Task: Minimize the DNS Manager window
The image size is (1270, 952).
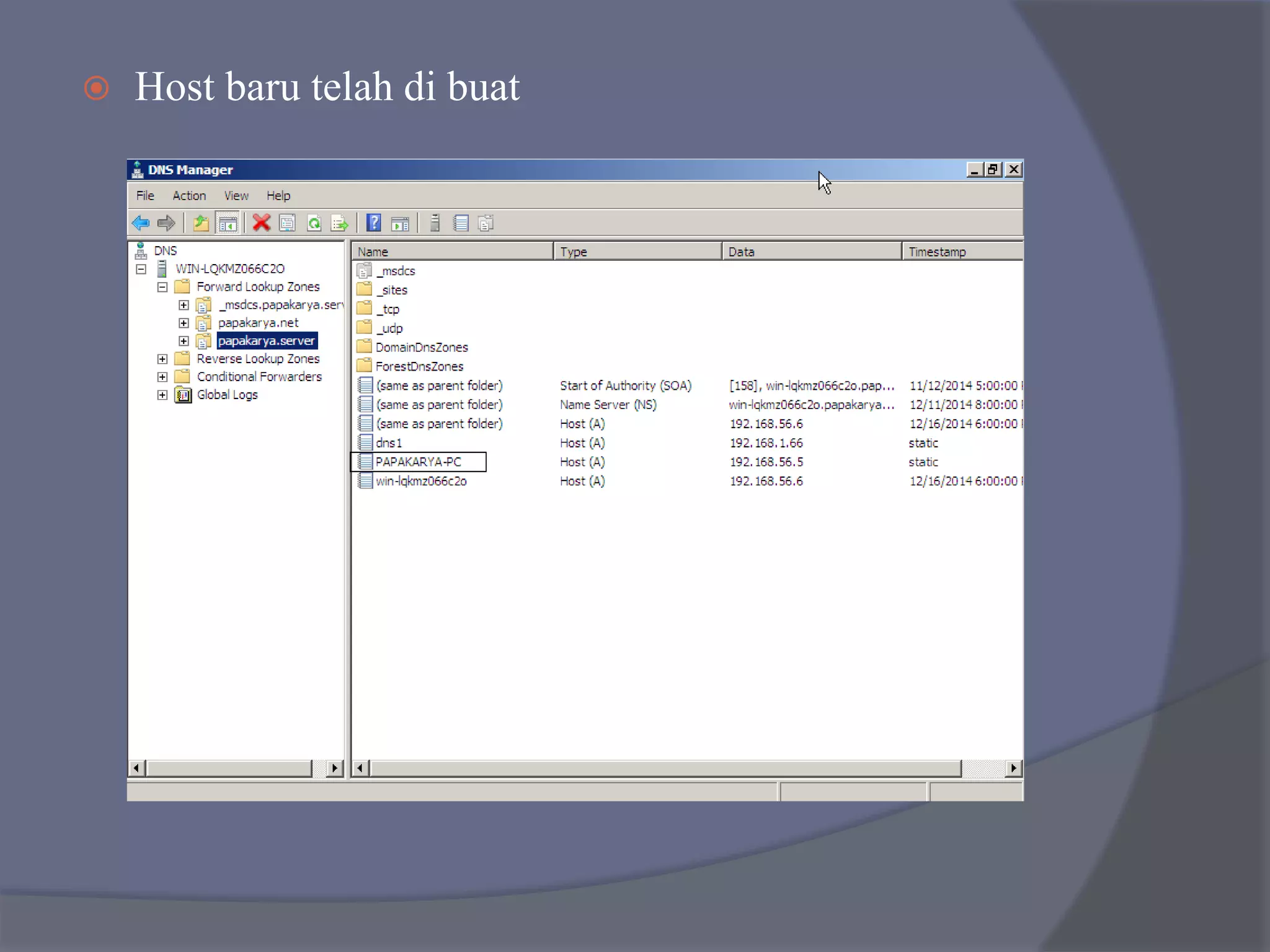Action: coord(975,170)
